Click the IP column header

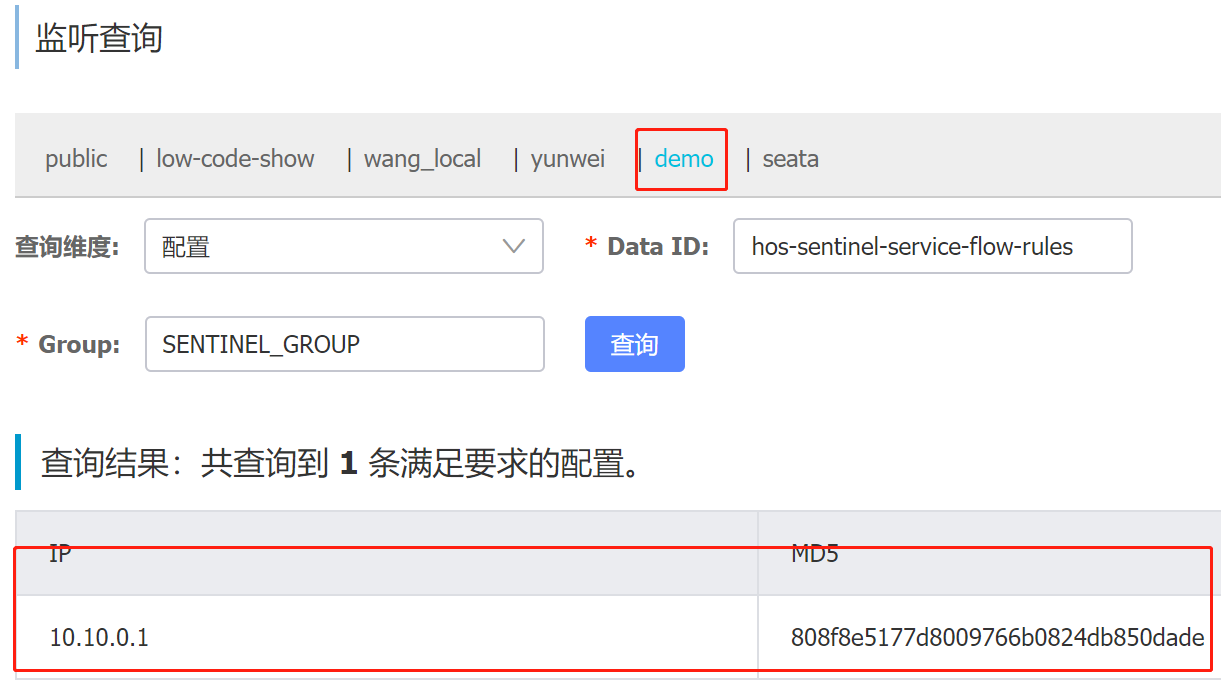pos(60,553)
